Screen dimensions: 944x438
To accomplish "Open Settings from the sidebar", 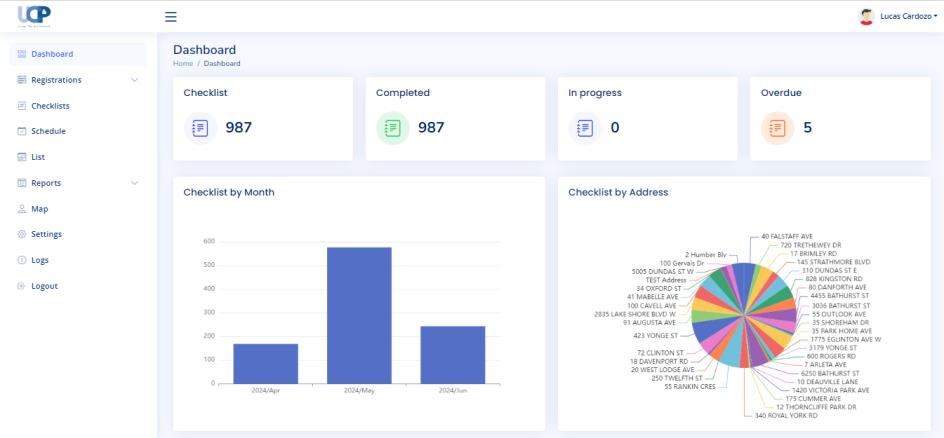I will tap(78, 234).
